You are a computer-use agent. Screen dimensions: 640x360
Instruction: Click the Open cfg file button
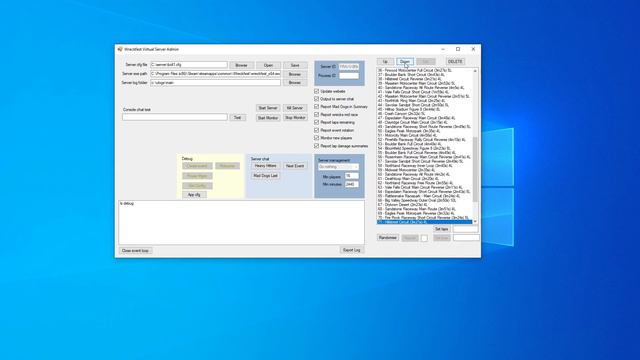click(268, 65)
